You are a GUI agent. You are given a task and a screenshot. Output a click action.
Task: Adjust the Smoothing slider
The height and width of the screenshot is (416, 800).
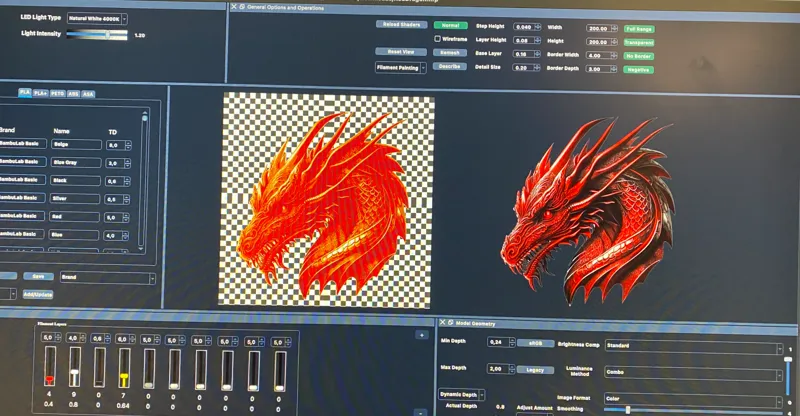pos(694,410)
